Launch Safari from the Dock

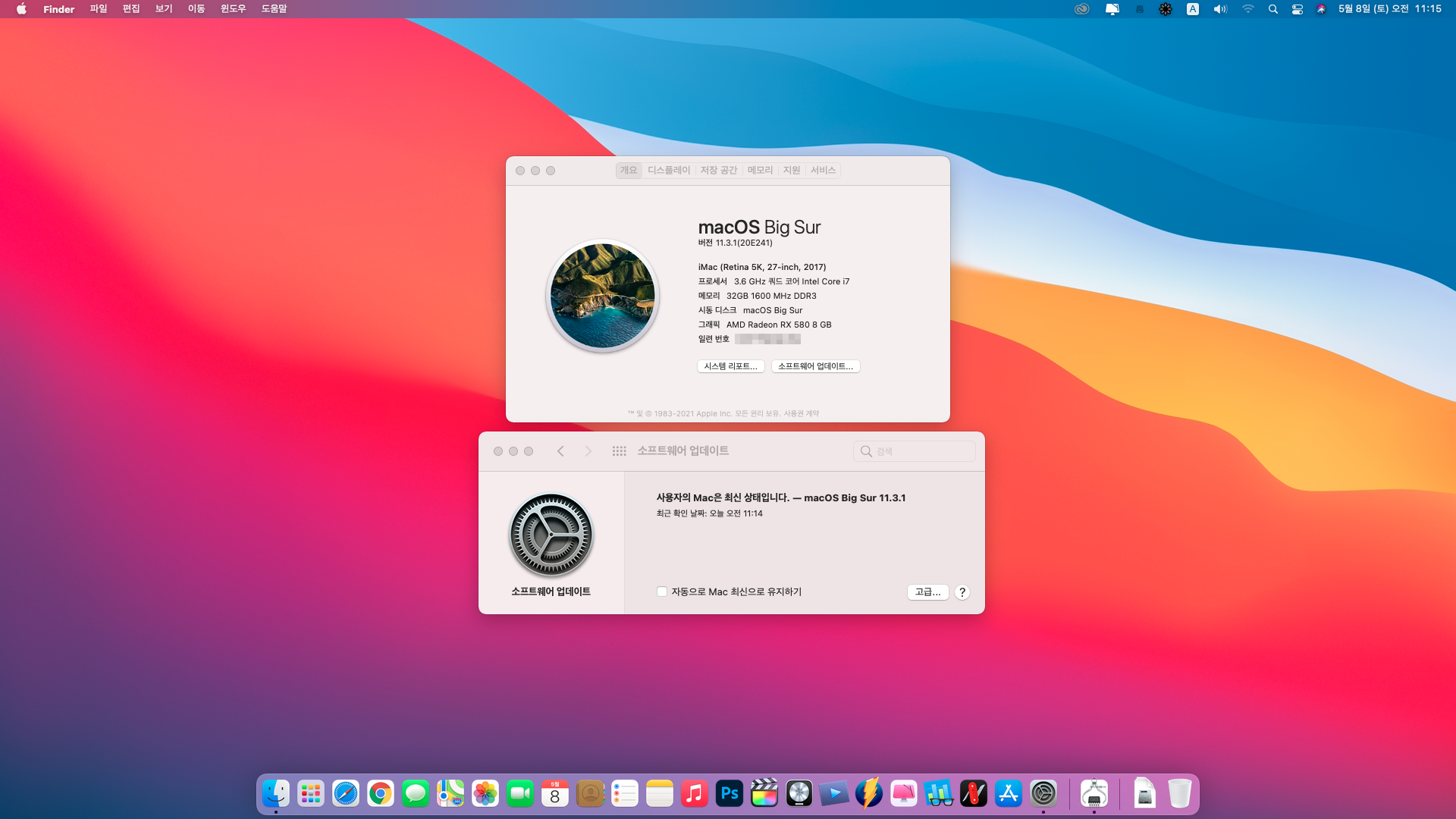pos(346,794)
